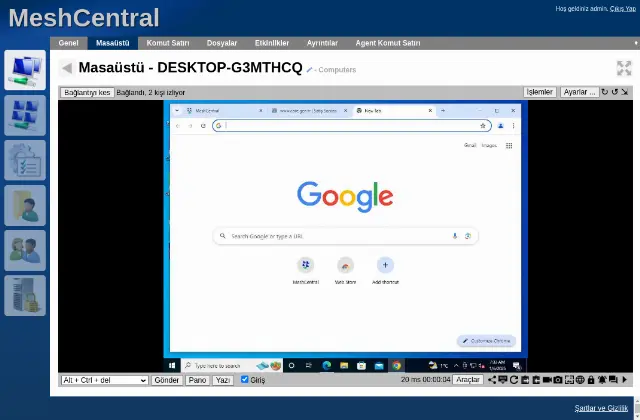The image size is (640, 420).
Task: Click the Chrome address bar
Action: pyautogui.click(x=352, y=126)
